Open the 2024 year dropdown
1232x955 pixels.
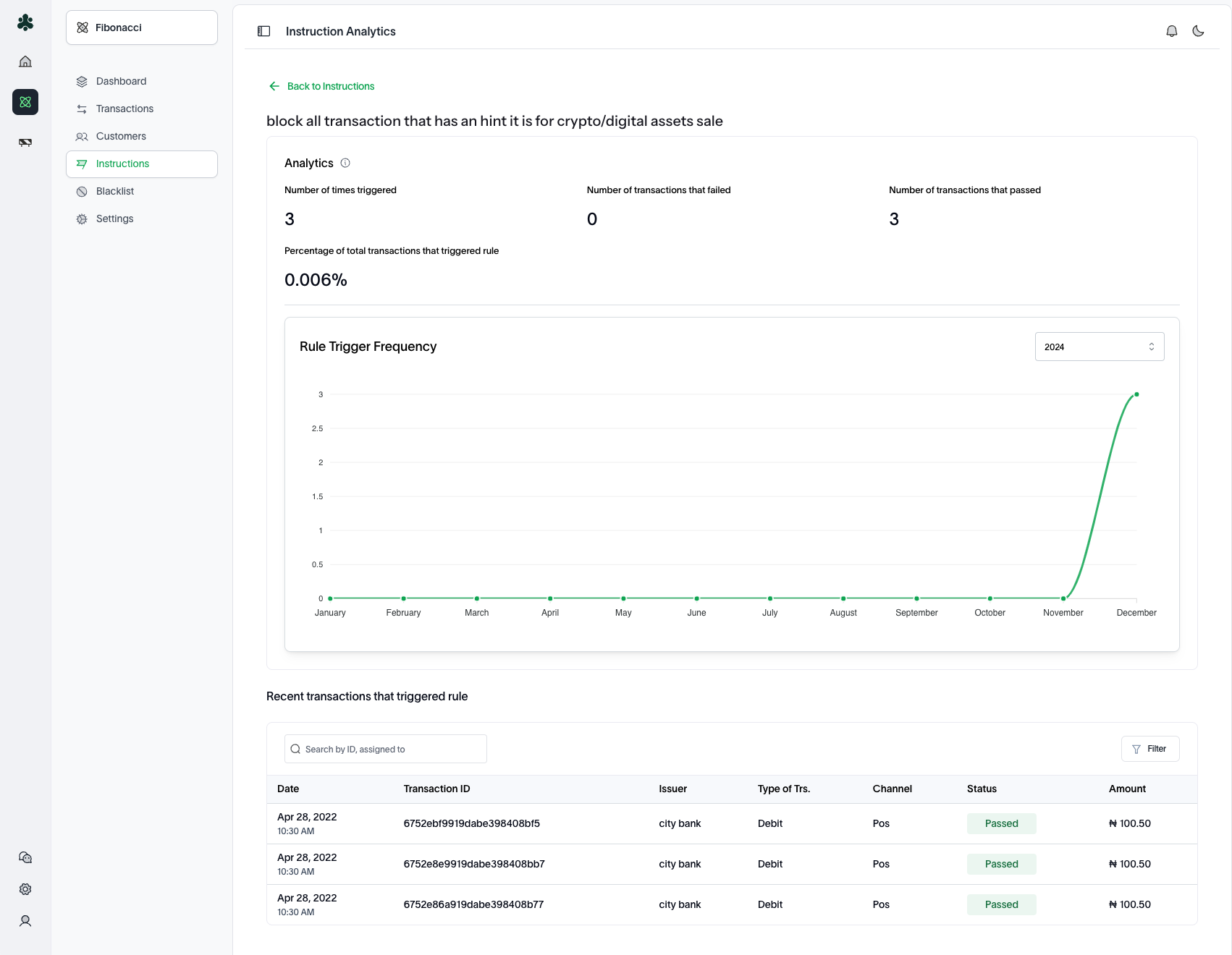point(1099,347)
